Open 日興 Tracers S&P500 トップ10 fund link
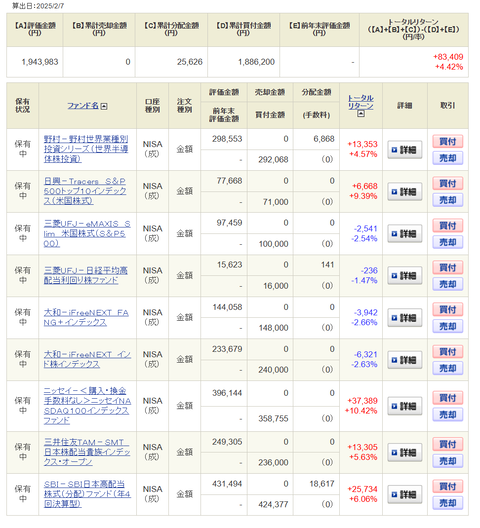 85,191
